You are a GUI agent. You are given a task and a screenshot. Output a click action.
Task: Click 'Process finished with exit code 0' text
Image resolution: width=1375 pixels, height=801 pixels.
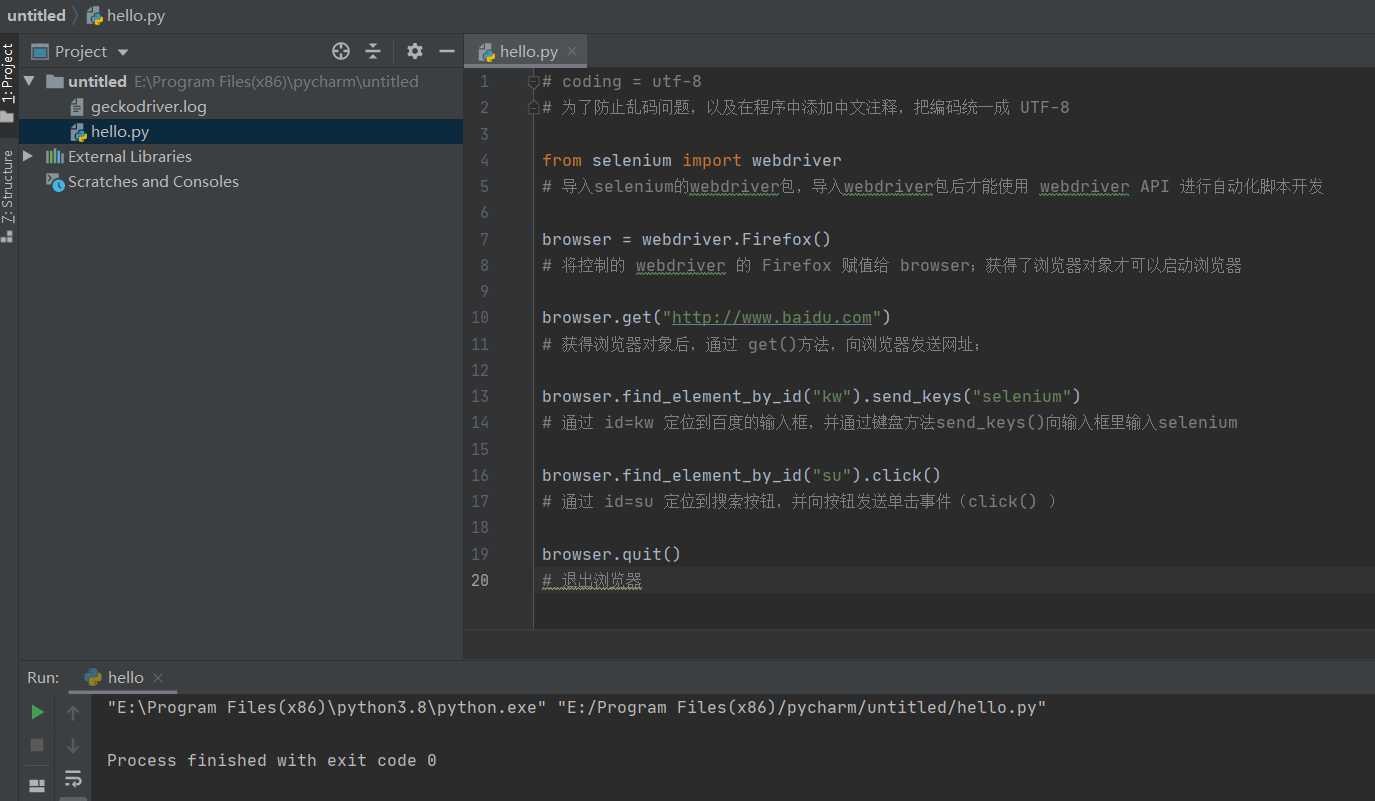tap(272, 760)
